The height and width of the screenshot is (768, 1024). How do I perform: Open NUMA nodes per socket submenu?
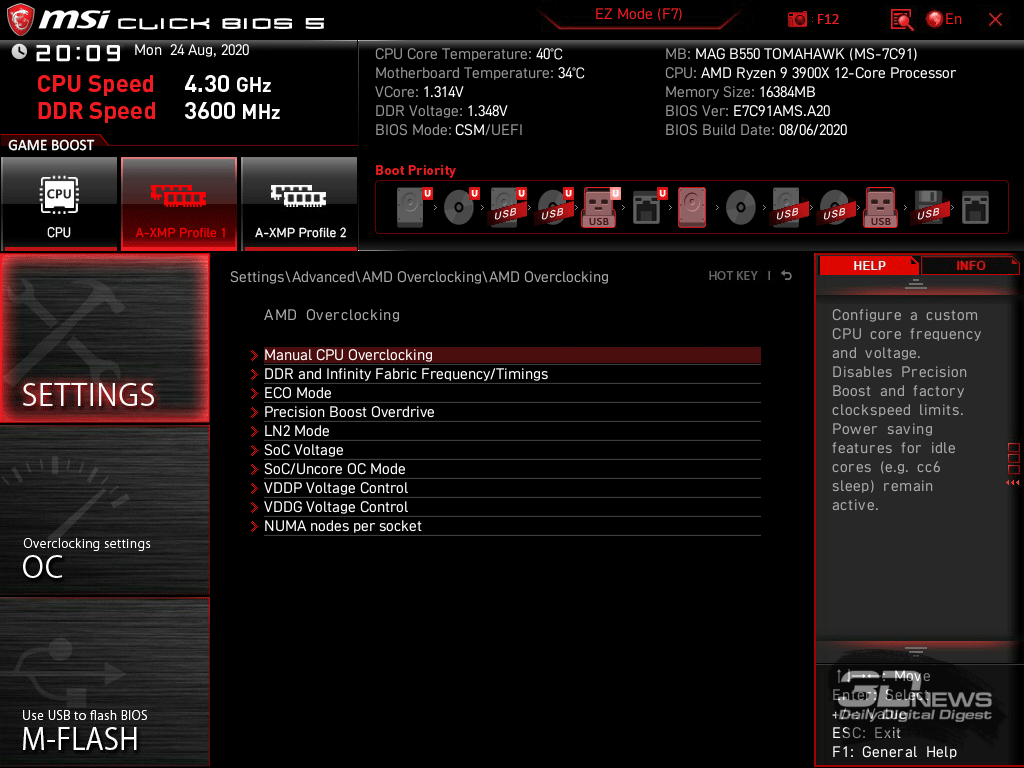coord(512,525)
